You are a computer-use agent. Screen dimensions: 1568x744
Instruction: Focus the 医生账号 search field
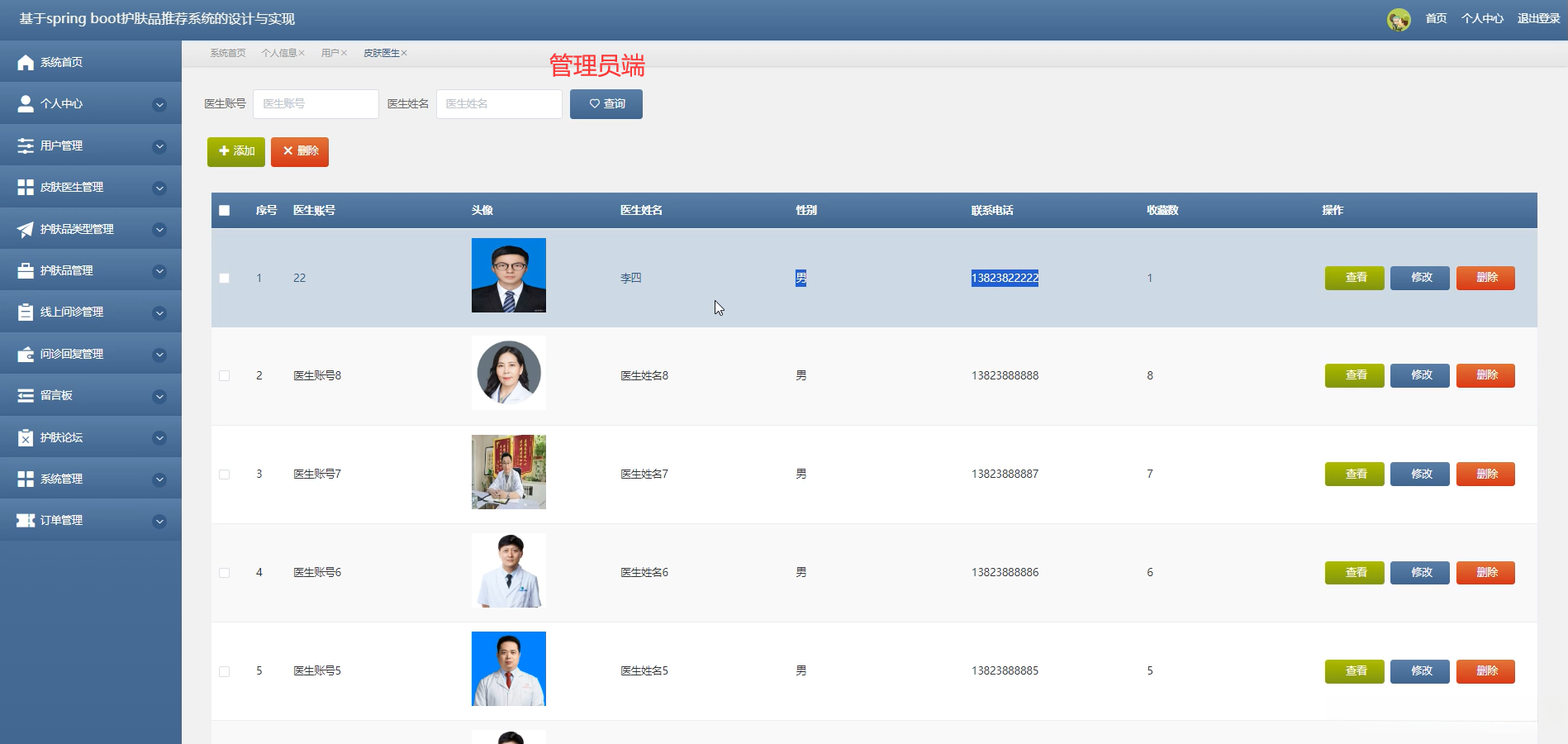point(316,104)
